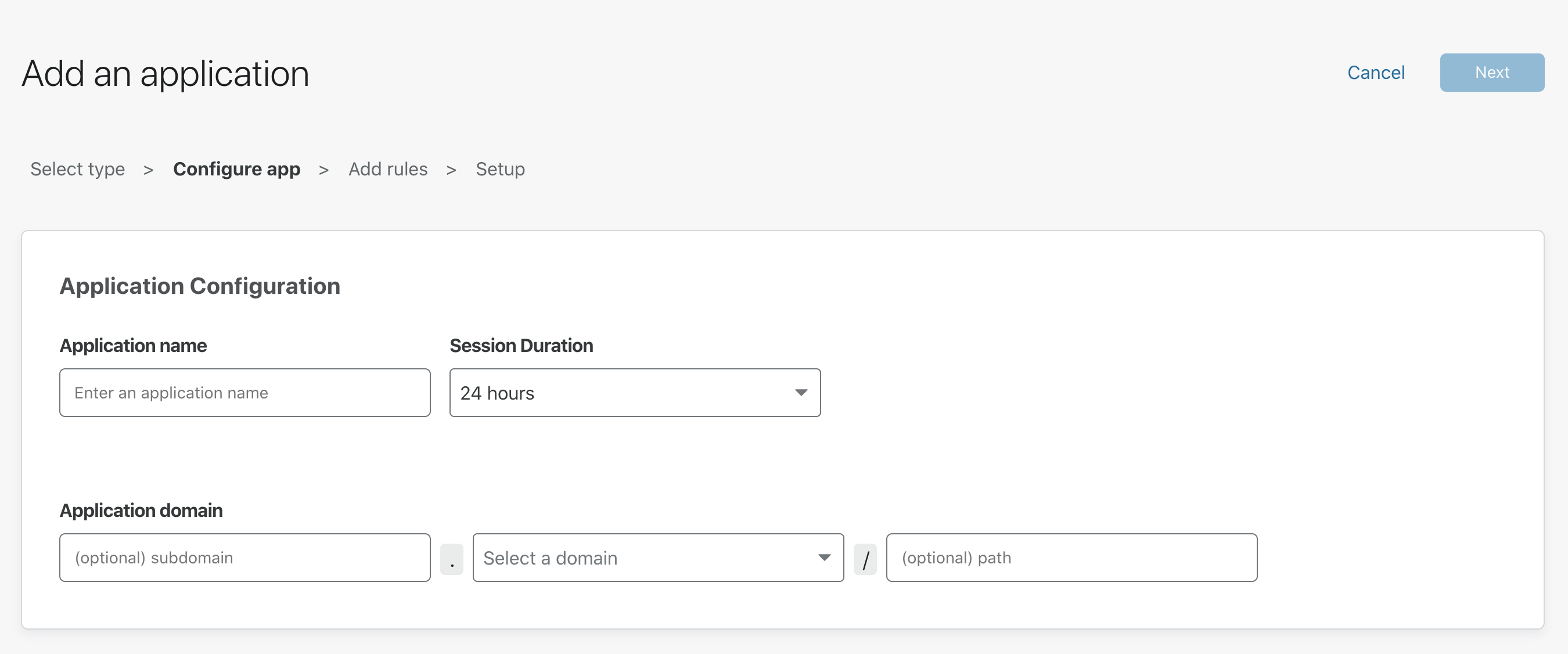Click the Configure app breadcrumb
The height and width of the screenshot is (654, 1568).
[237, 169]
